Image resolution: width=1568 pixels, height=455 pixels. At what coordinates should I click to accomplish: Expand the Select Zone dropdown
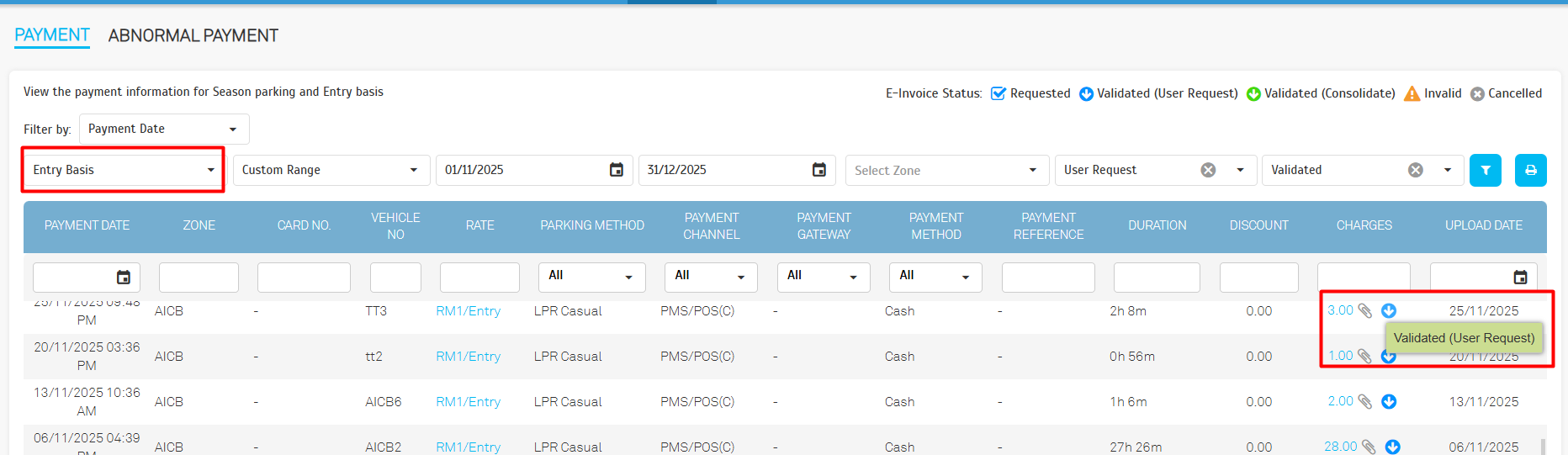[x=946, y=170]
